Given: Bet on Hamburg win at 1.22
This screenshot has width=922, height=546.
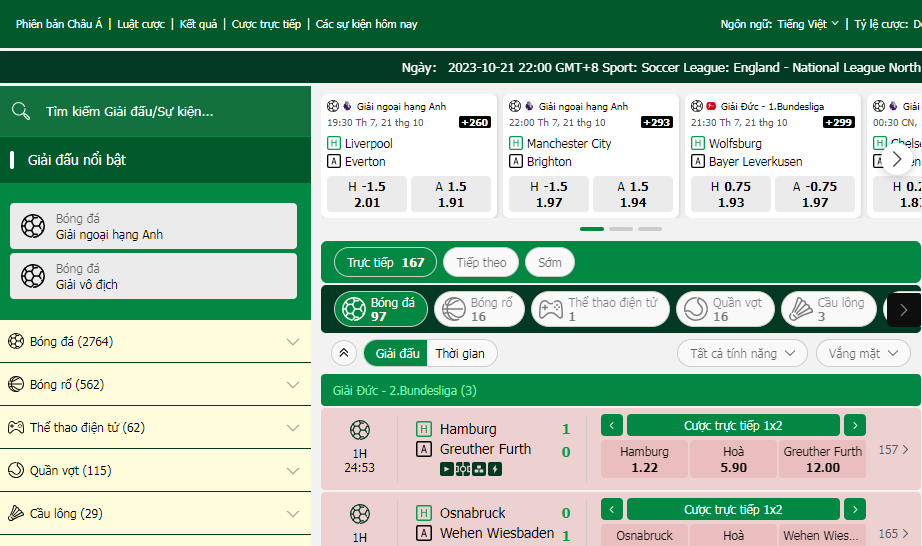Looking at the screenshot, I should (x=644, y=459).
